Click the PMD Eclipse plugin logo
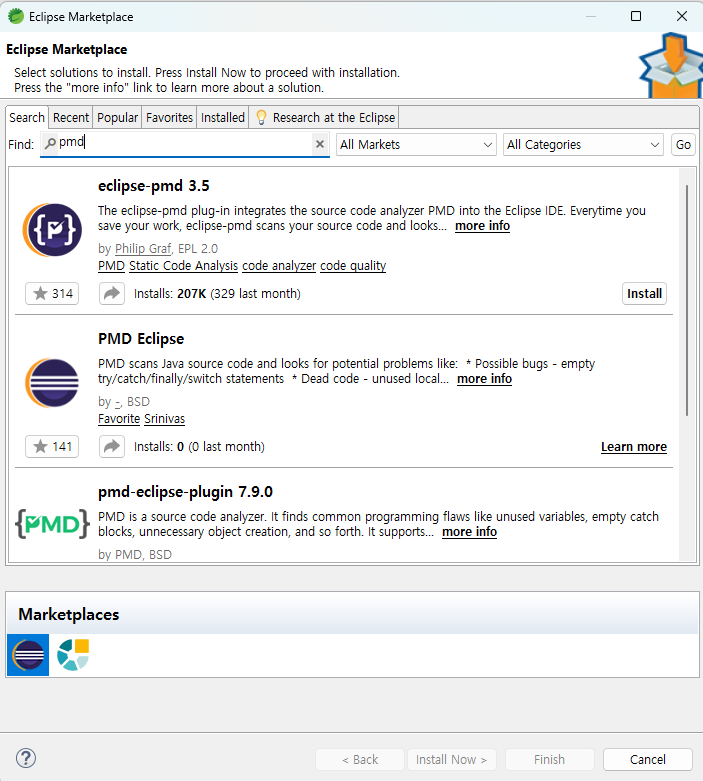 pos(52,383)
